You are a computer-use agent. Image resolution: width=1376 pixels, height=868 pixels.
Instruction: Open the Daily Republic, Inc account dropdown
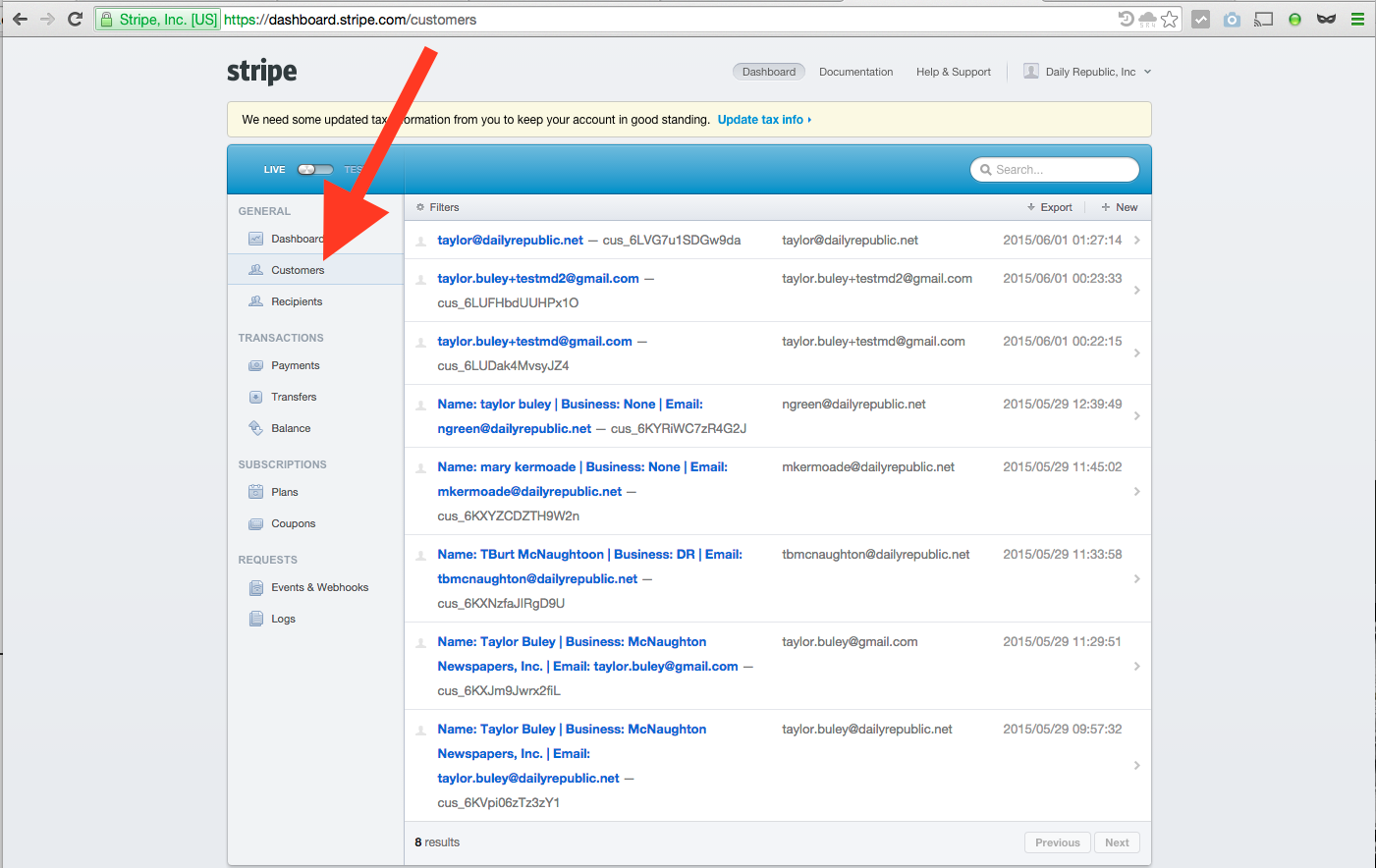(1087, 72)
